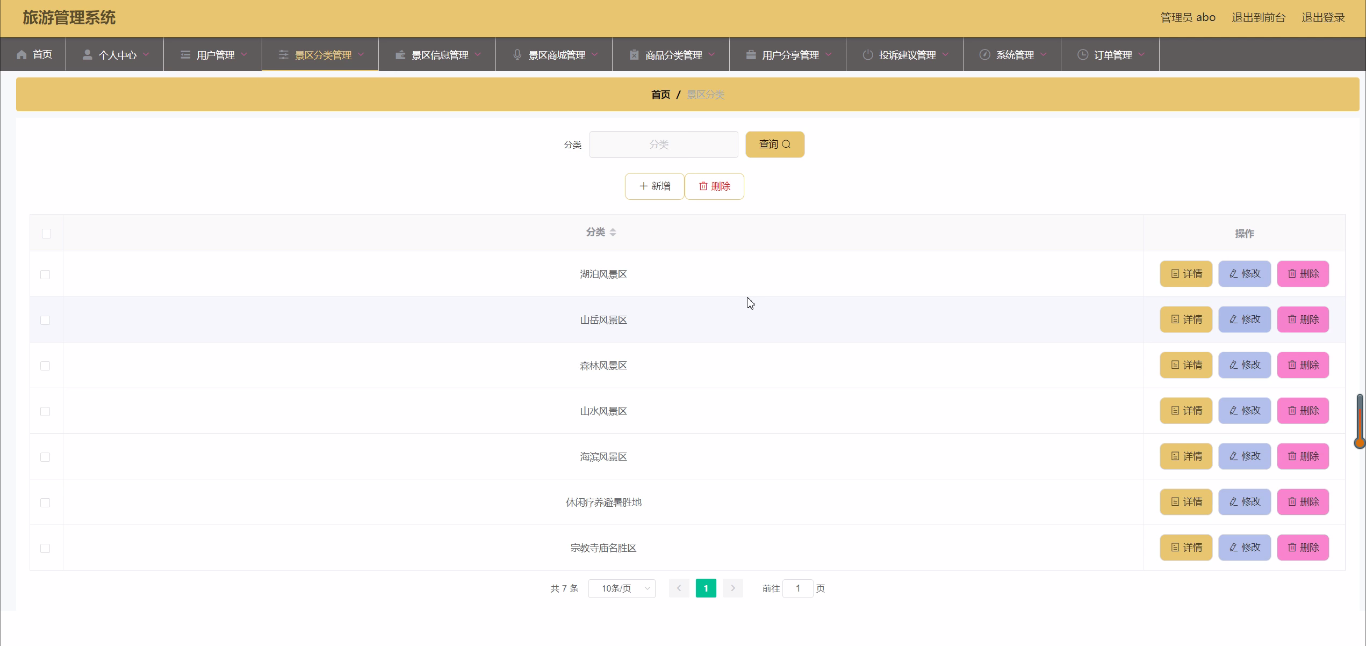Click the 景区信息管理 menu icon
Viewport: 1366px width, 646px height.
point(400,55)
